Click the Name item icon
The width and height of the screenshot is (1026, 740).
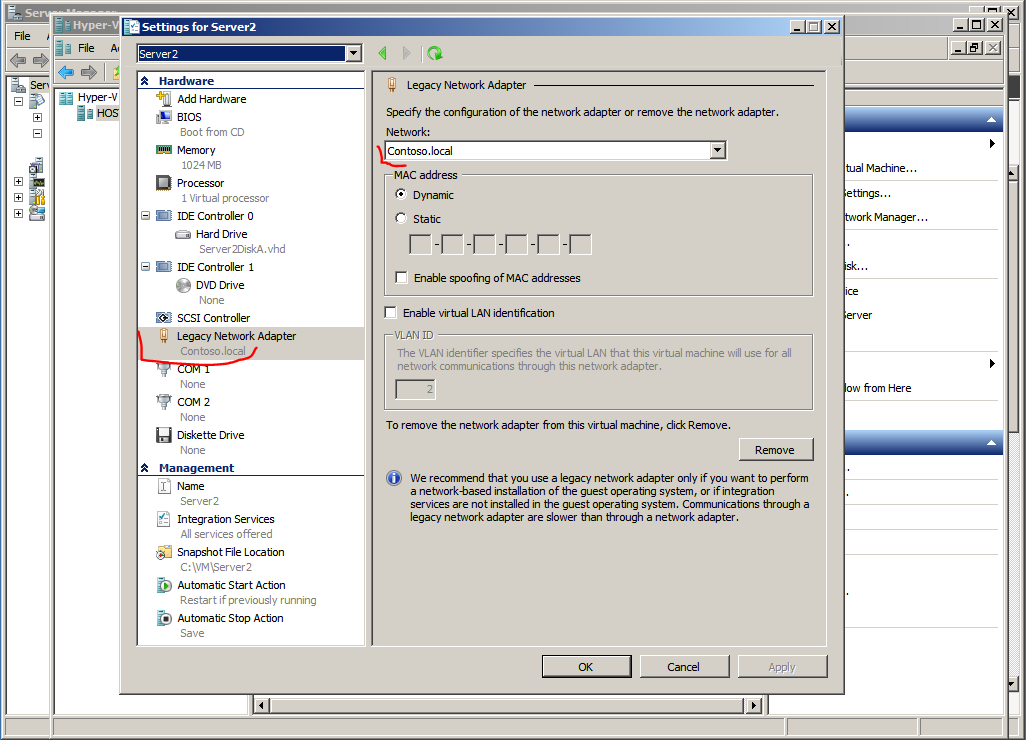pos(164,486)
